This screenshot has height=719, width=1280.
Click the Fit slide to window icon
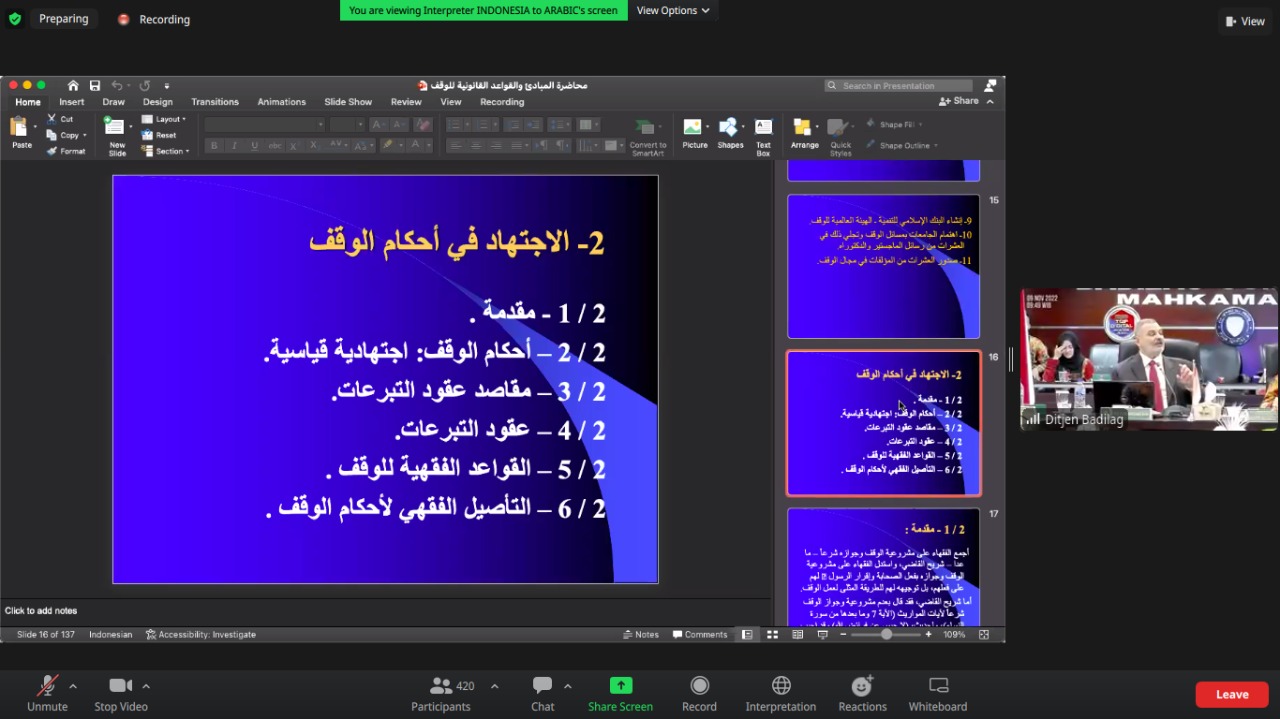tap(984, 635)
